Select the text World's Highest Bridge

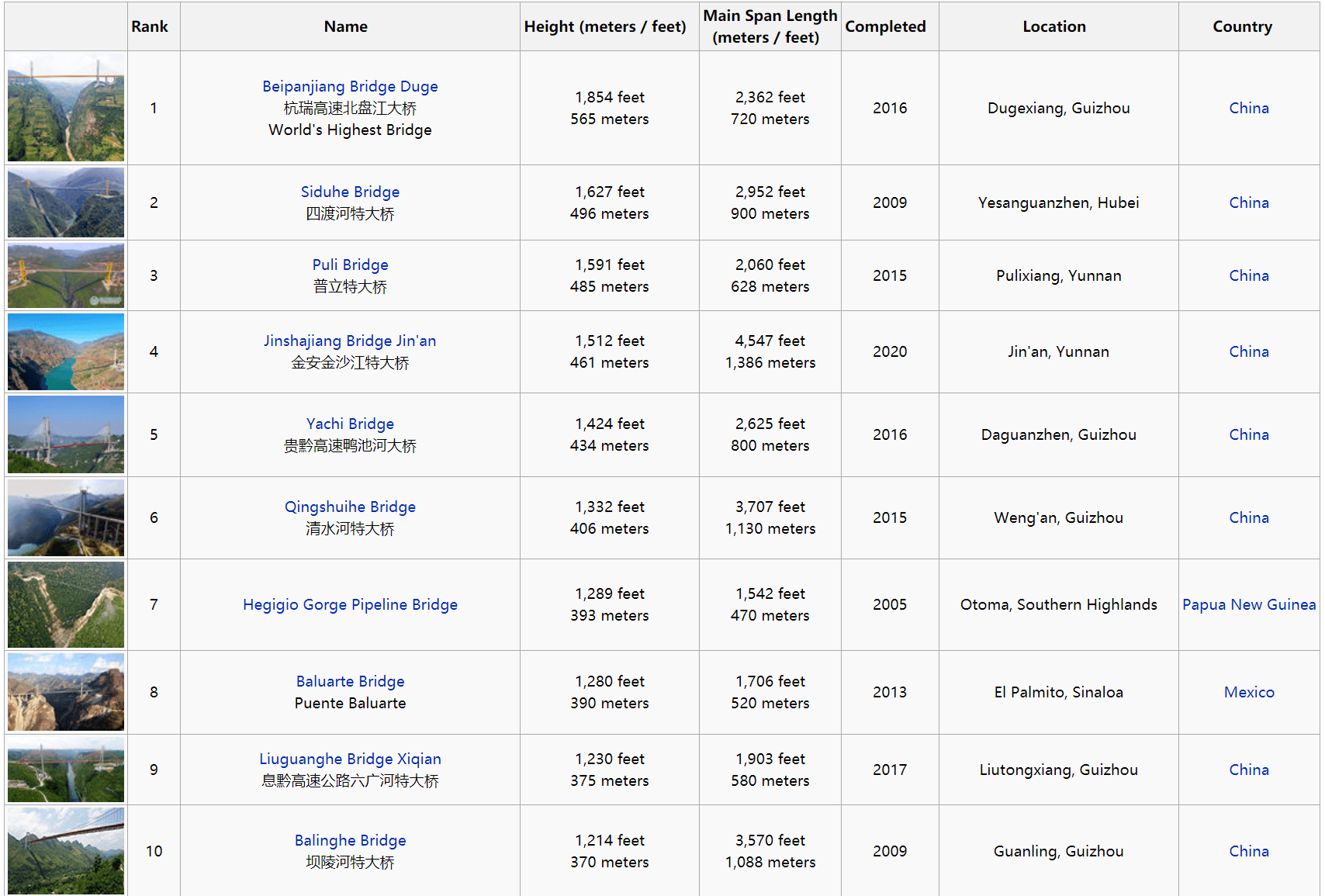[350, 130]
